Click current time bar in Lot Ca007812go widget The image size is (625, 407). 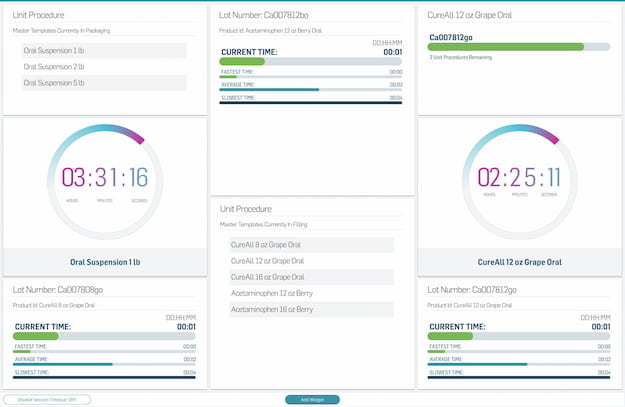point(519,336)
